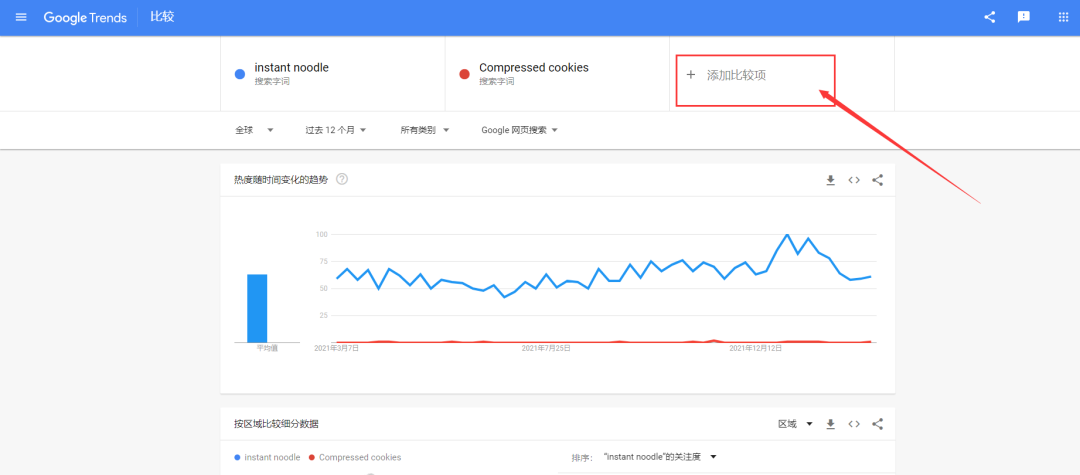The width and height of the screenshot is (1080, 475).
Task: Click the plus icon to add comparison
Action: (691, 75)
